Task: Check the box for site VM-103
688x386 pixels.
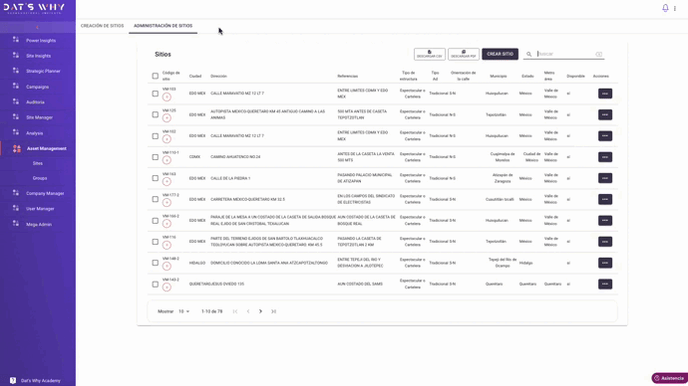Action: click(x=155, y=93)
